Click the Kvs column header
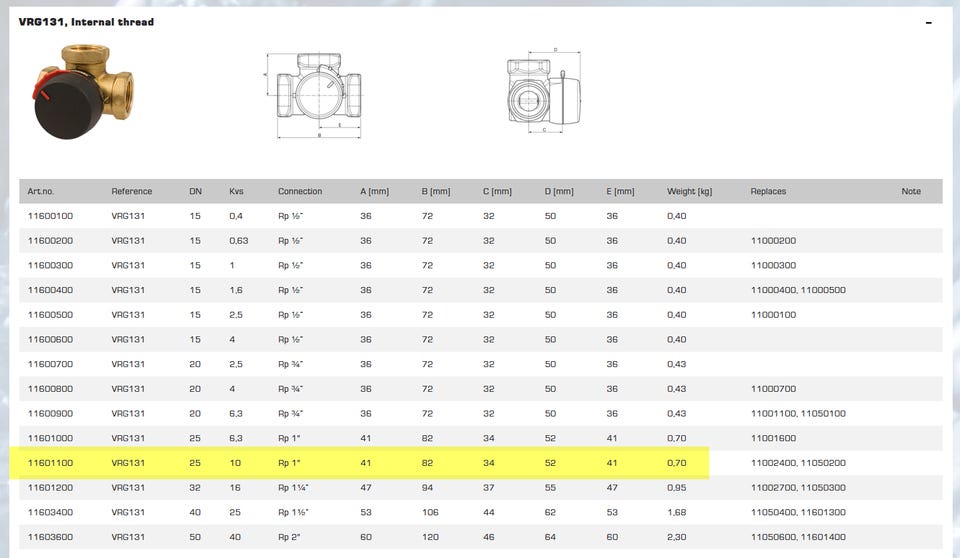The image size is (960, 558). [x=236, y=191]
